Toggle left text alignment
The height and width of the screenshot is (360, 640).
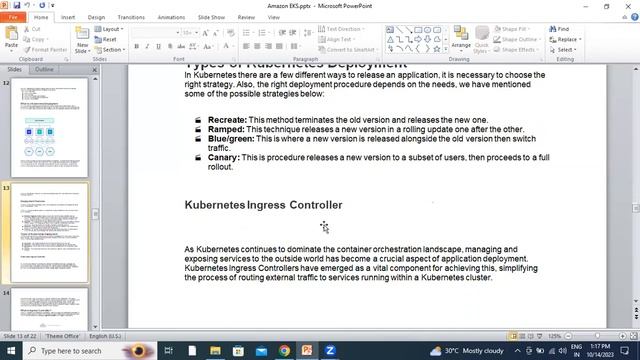click(x=246, y=46)
